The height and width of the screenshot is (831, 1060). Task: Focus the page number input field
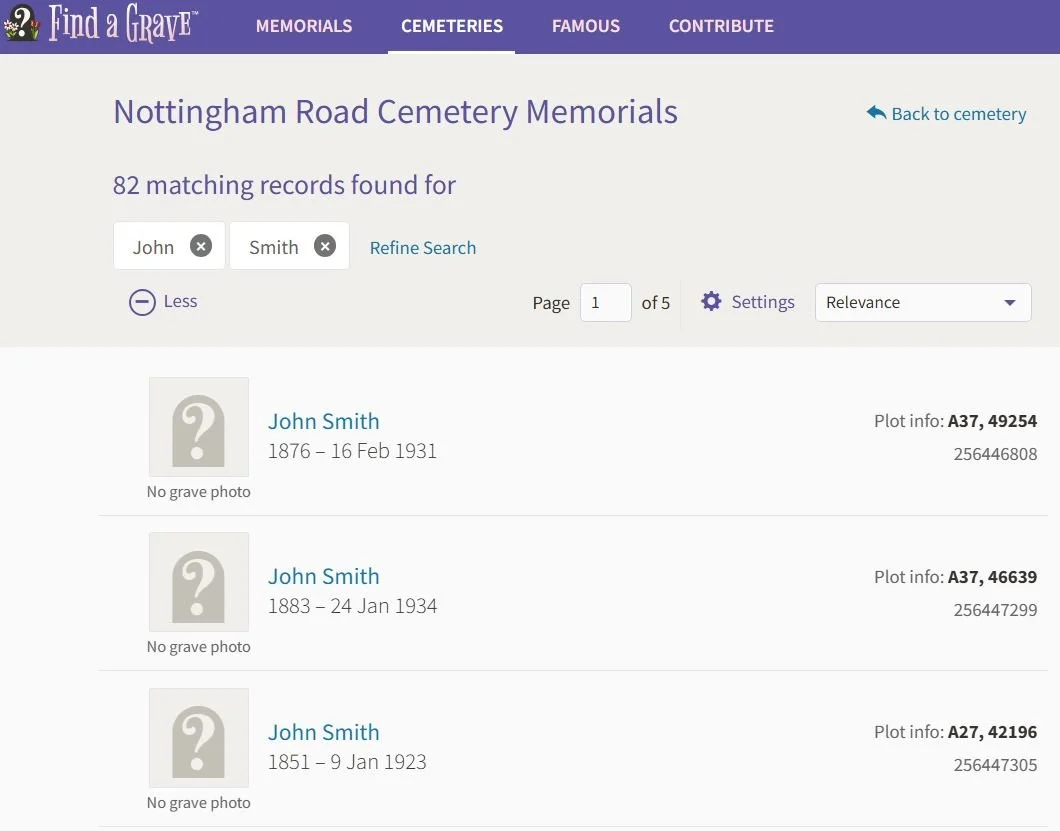pyautogui.click(x=606, y=302)
